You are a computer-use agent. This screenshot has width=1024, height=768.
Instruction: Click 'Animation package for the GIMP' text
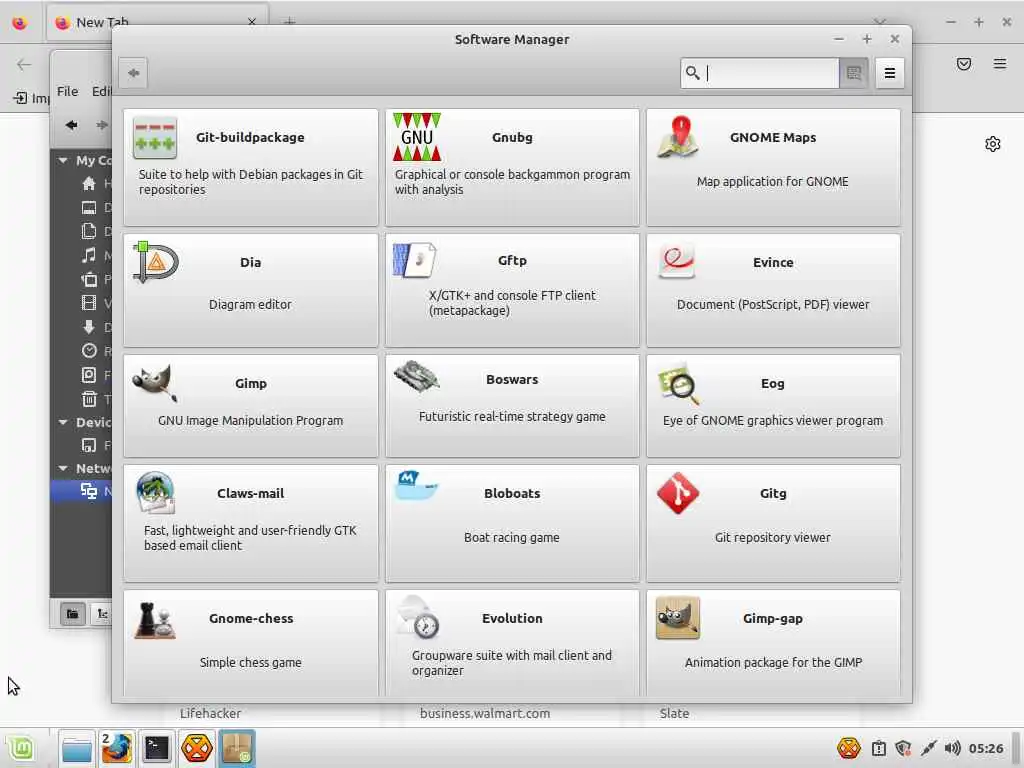click(773, 662)
